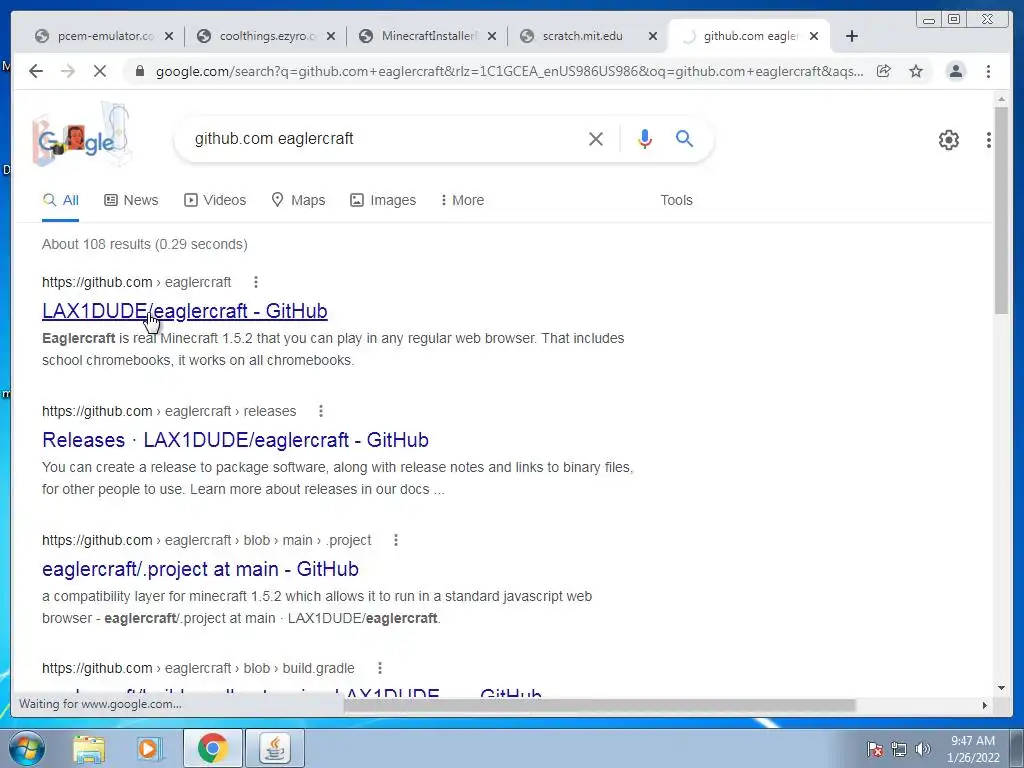Open Windows Explorer from taskbar
The height and width of the screenshot is (768, 1024).
pos(89,749)
